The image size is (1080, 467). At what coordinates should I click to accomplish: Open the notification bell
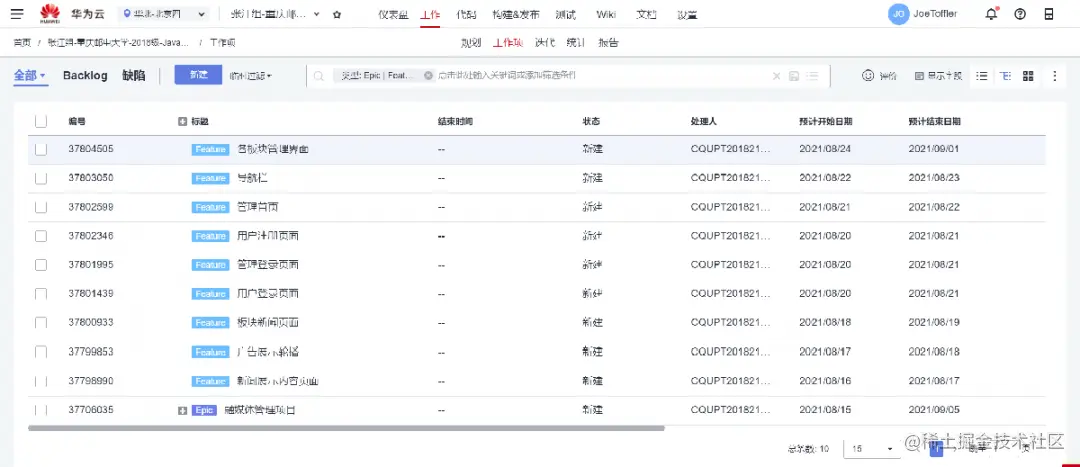tap(991, 14)
